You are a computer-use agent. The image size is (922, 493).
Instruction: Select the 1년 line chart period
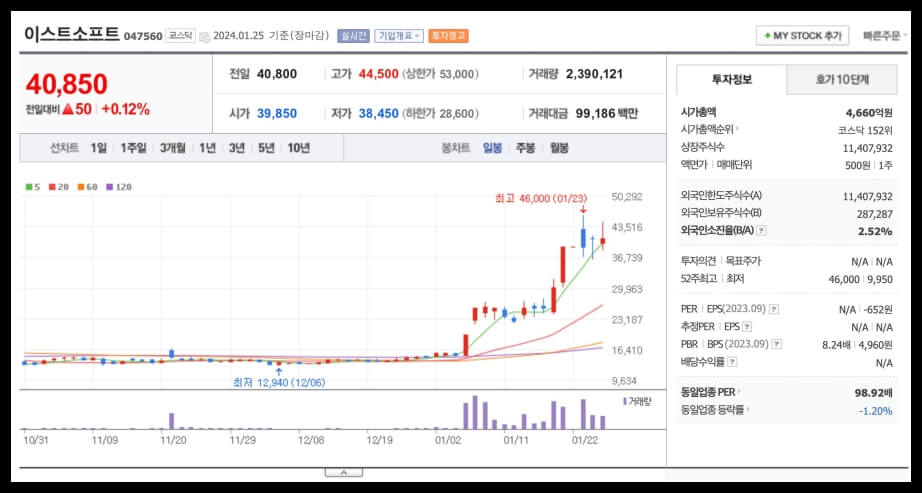tap(207, 148)
